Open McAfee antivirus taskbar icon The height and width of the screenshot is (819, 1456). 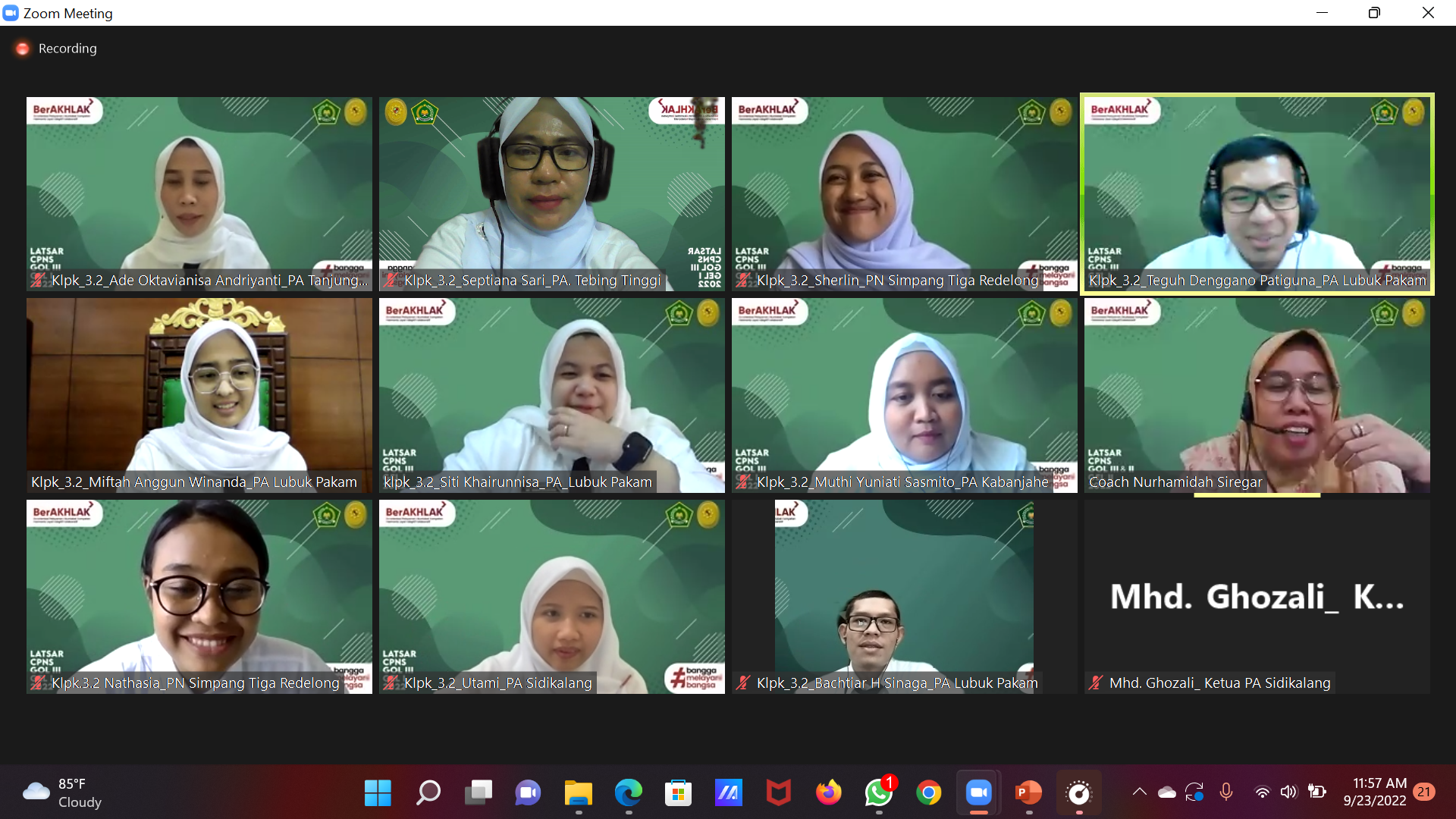coord(778,793)
